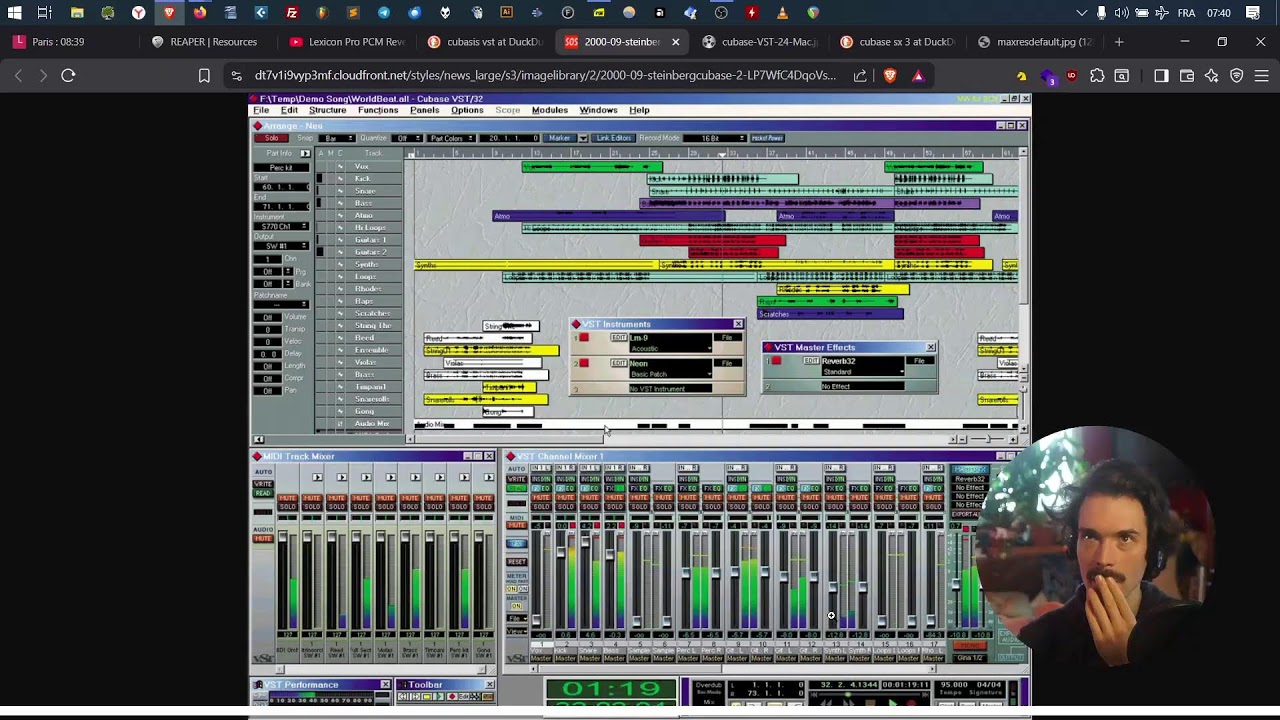Close the floating Toolbar panel
Viewport: 1280px width, 720px height.
tap(489, 685)
